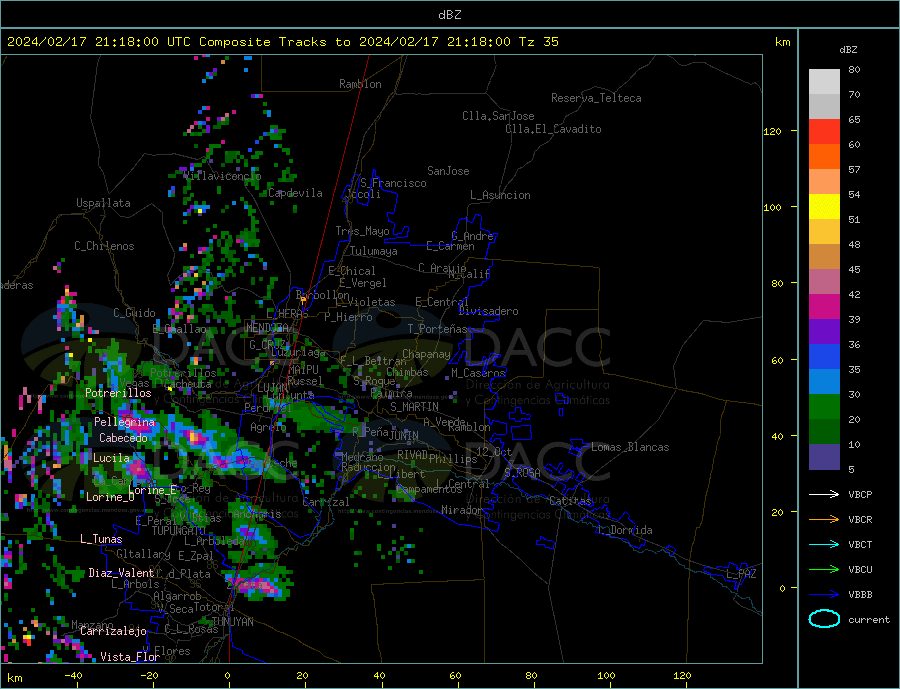Viewport: 900px width, 689px height.
Task: Click the L_Asuncion map label
Action: point(500,195)
